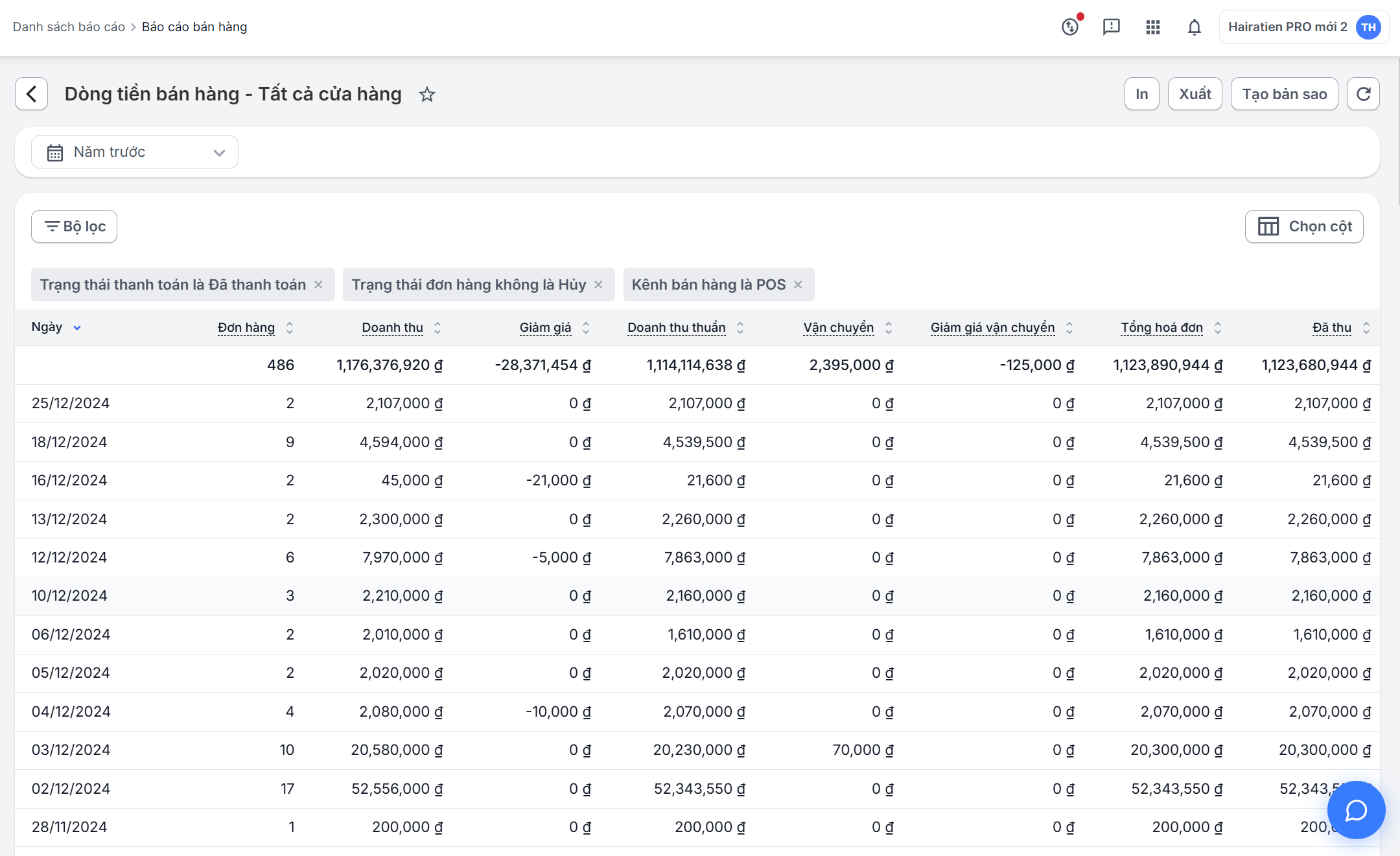Remove the 'Đã thanh toán' filter chip
1400x856 pixels.
pyautogui.click(x=318, y=284)
